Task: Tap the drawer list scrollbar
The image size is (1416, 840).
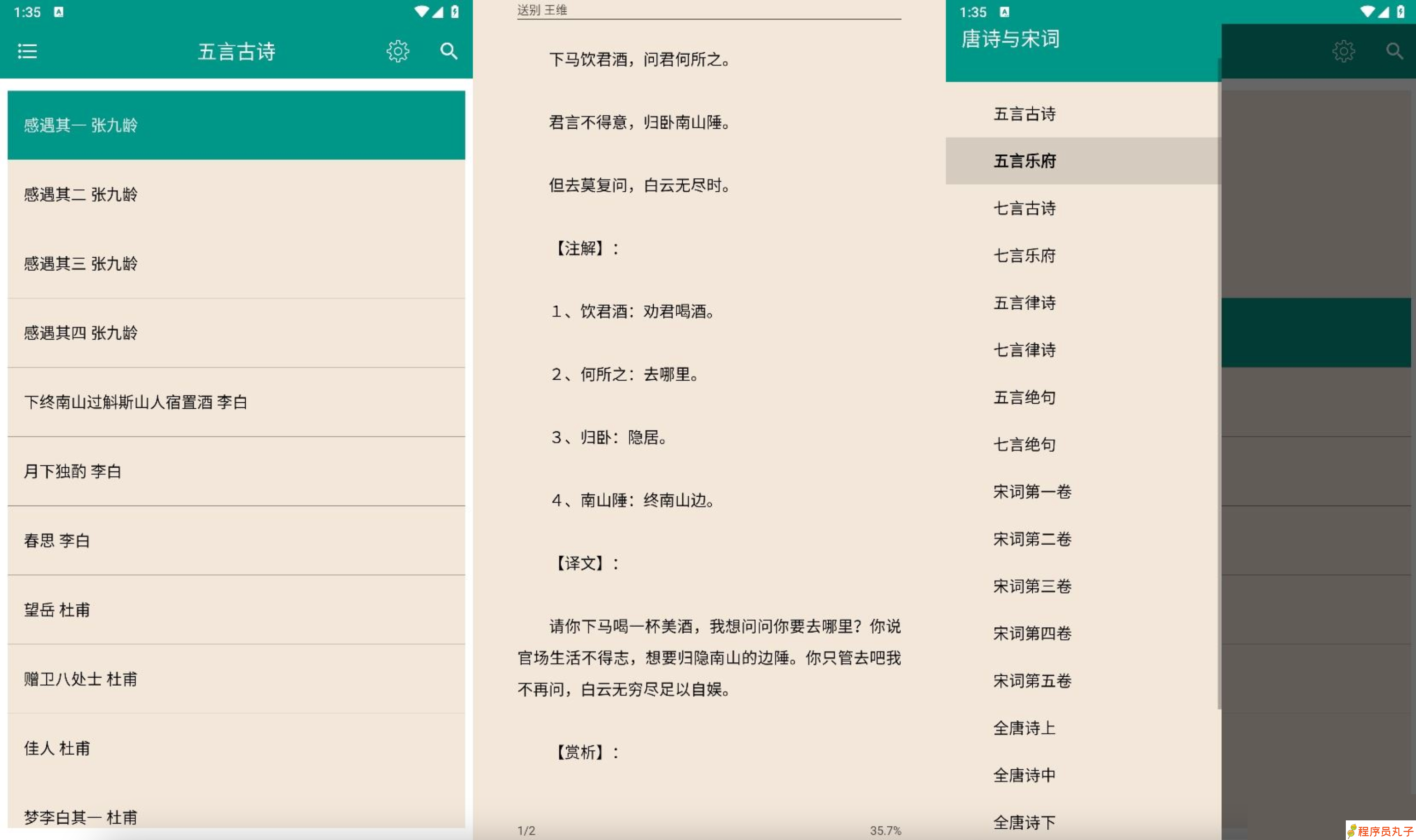Action: 1219,383
